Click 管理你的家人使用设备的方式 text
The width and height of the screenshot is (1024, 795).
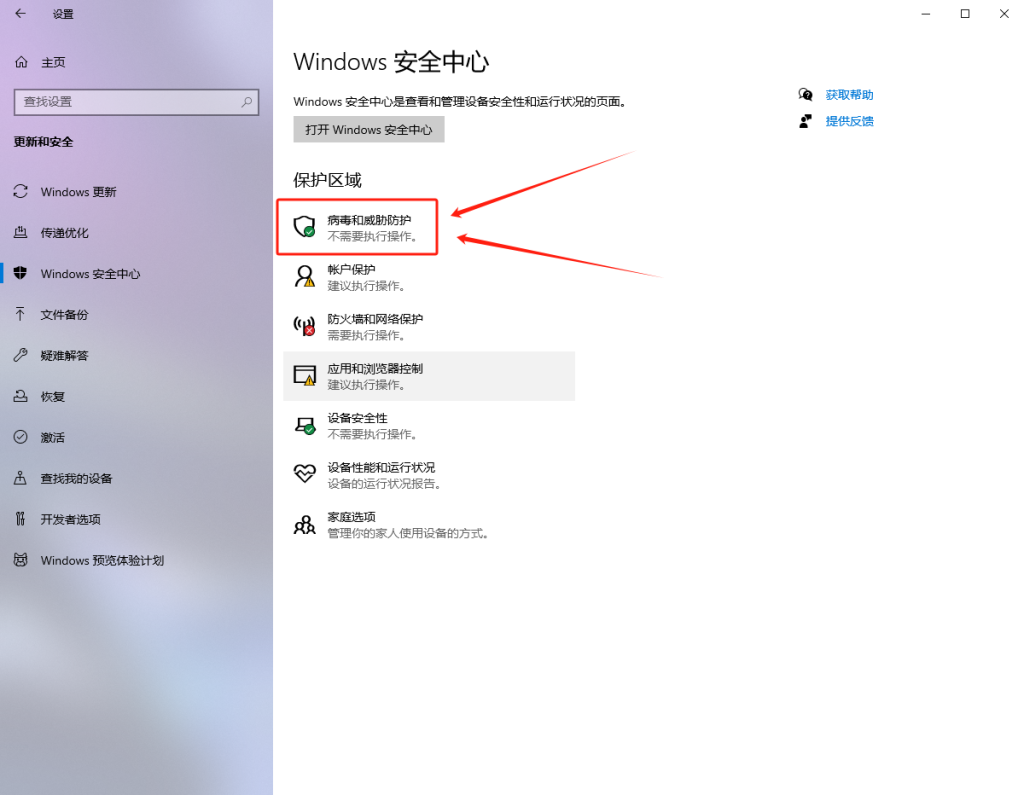pos(408,533)
